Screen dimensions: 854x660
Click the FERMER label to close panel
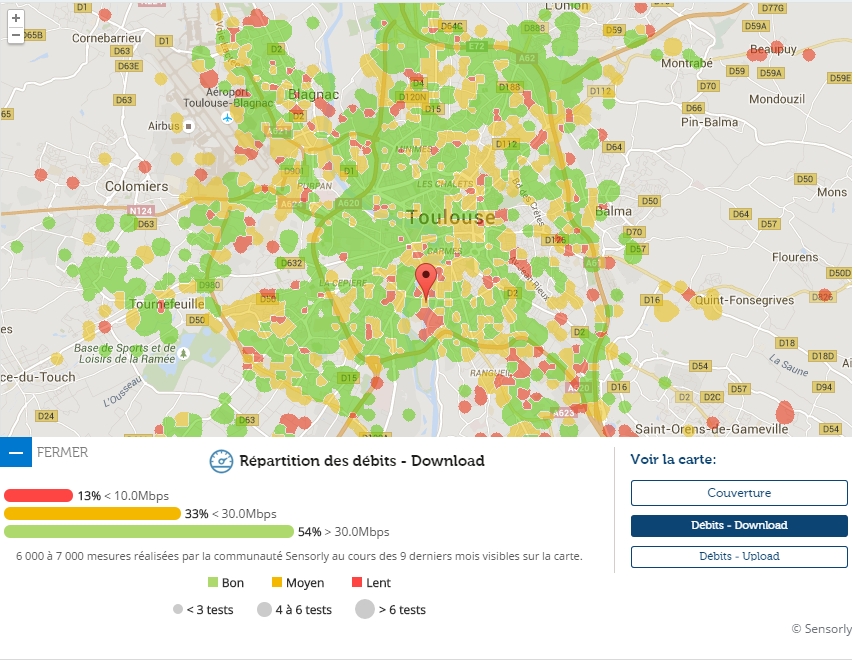point(62,452)
